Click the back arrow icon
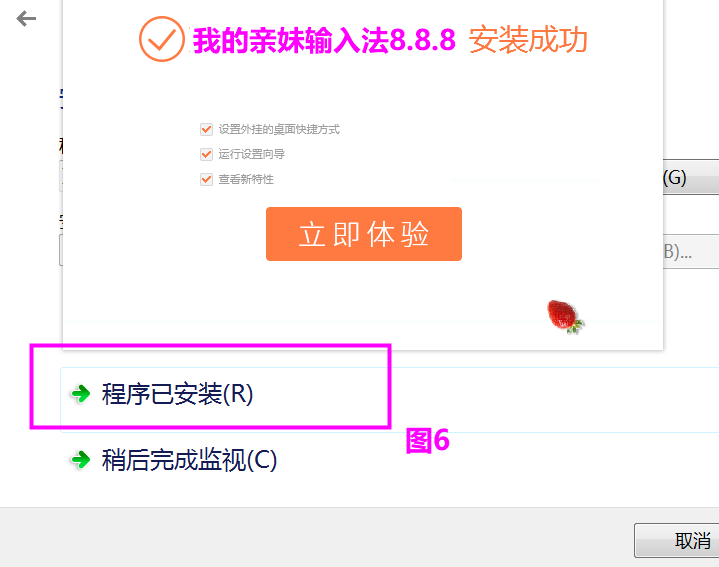The height and width of the screenshot is (567, 719). 26,18
